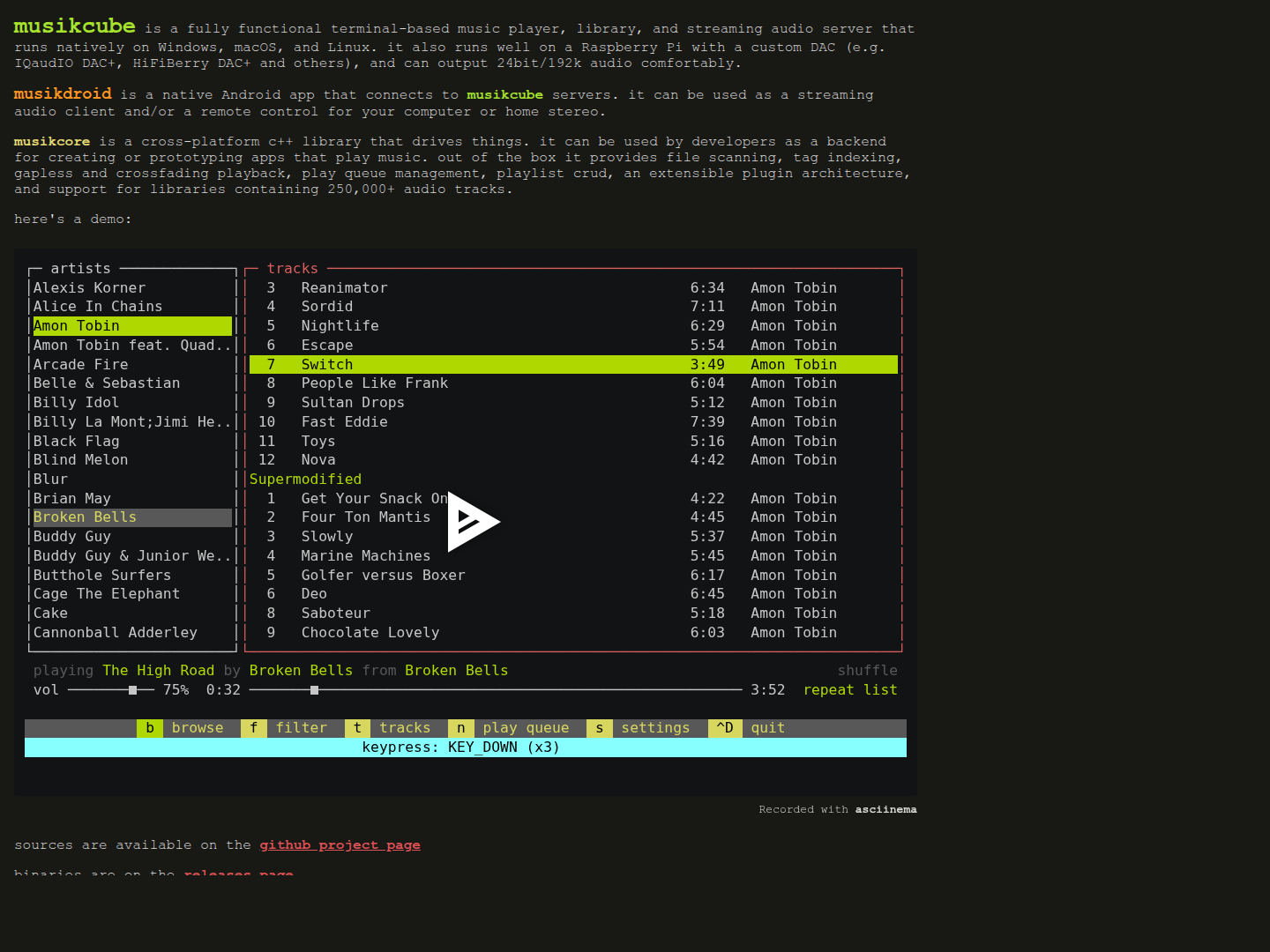1270x952 pixels.
Task: Toggle shuffle playback mode
Action: click(867, 671)
